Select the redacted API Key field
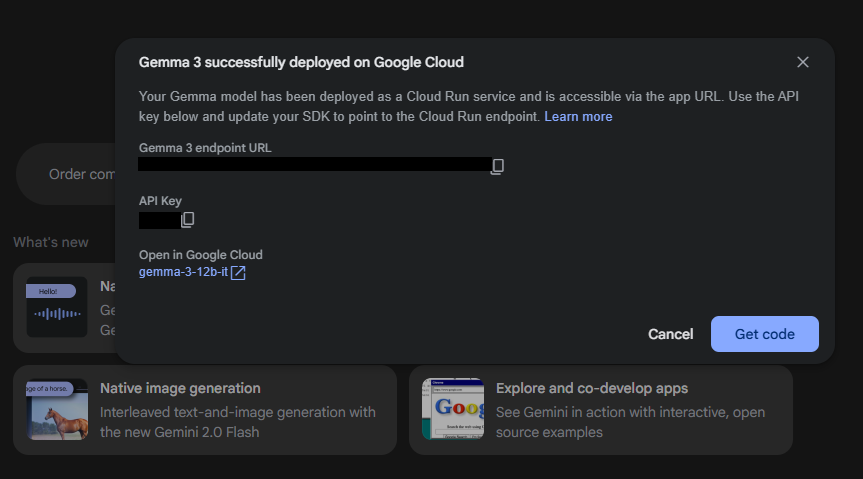 160,220
